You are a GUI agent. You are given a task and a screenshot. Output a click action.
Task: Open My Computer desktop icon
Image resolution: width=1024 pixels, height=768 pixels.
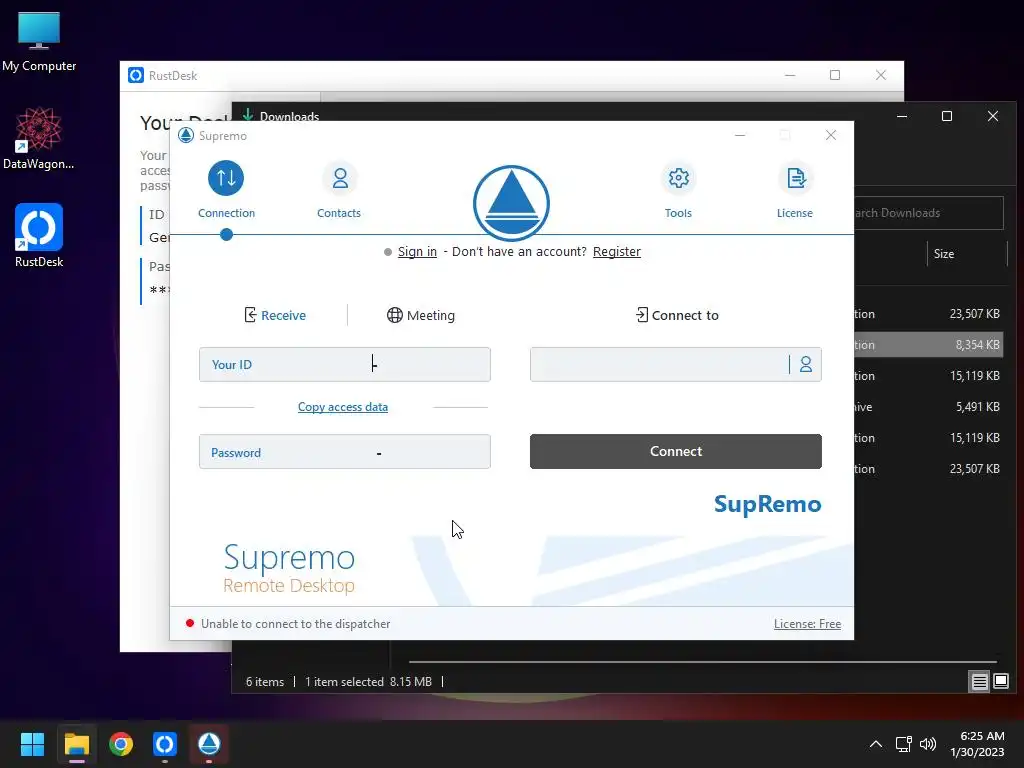click(39, 41)
